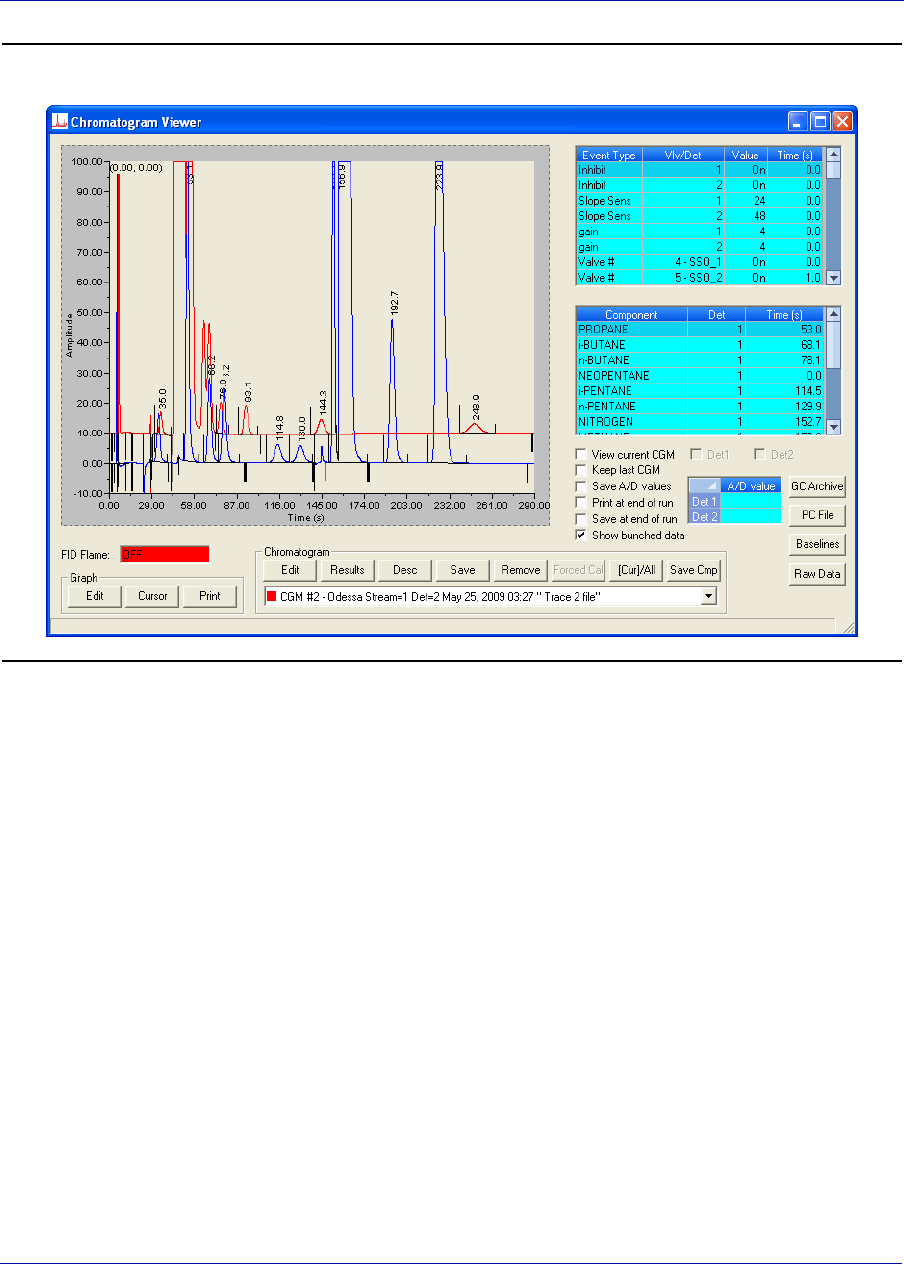Click the red FID Flame OFF indicator

click(x=165, y=554)
